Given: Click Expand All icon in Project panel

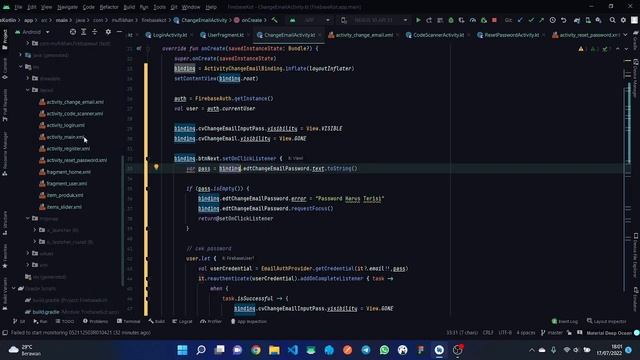Looking at the screenshot, I should pos(84,32).
